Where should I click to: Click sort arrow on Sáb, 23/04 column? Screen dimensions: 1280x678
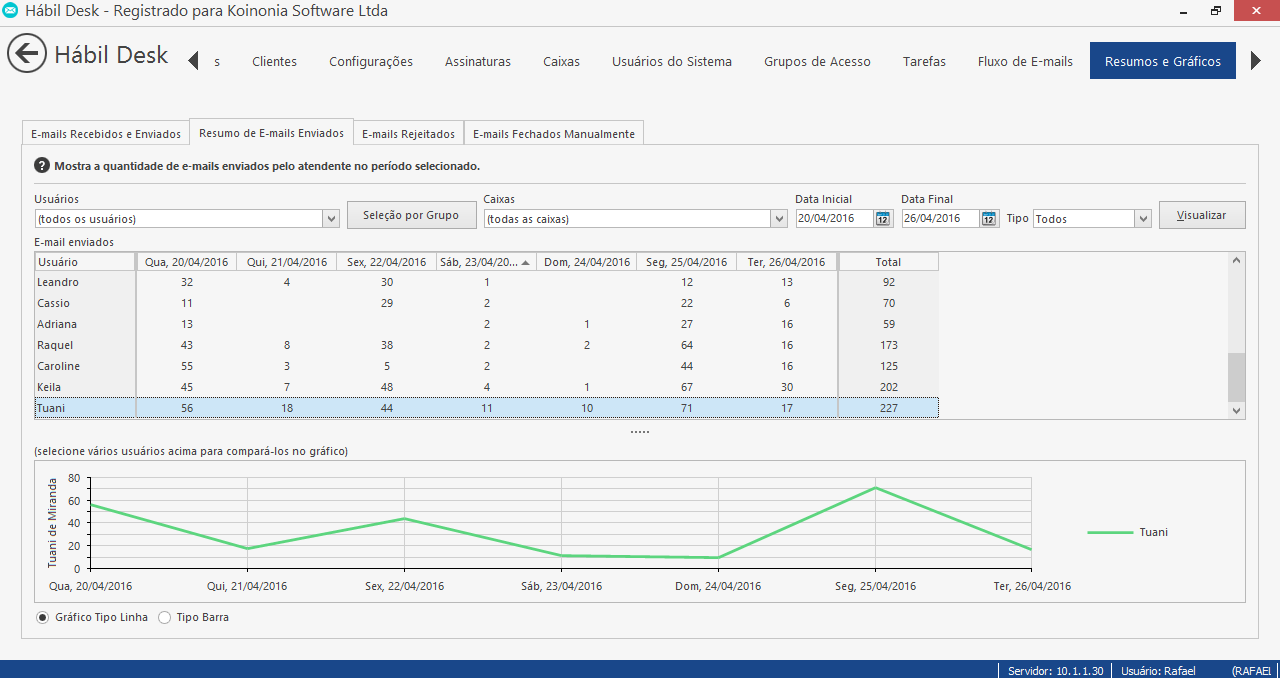[x=527, y=262]
